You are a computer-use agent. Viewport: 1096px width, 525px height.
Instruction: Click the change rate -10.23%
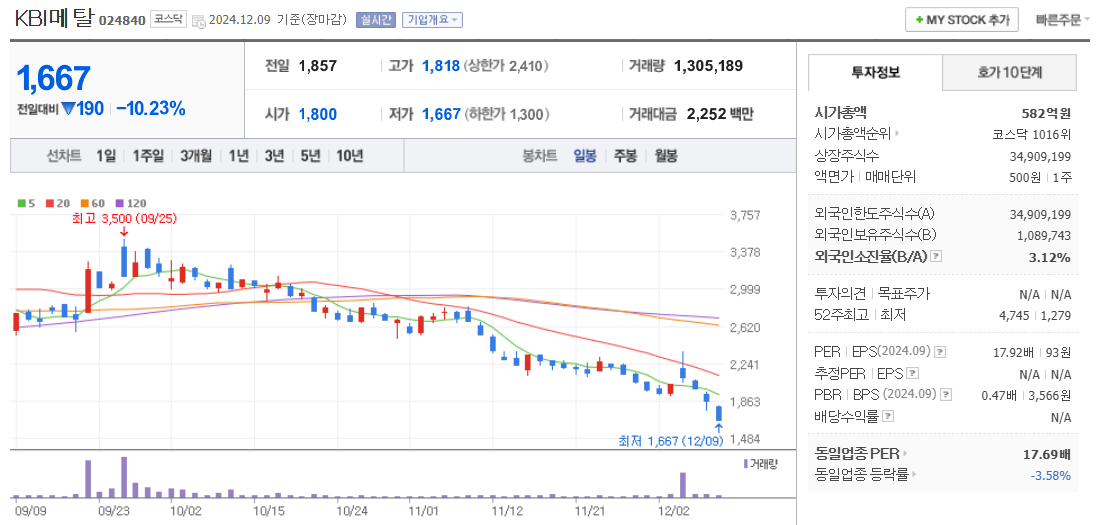coord(151,108)
